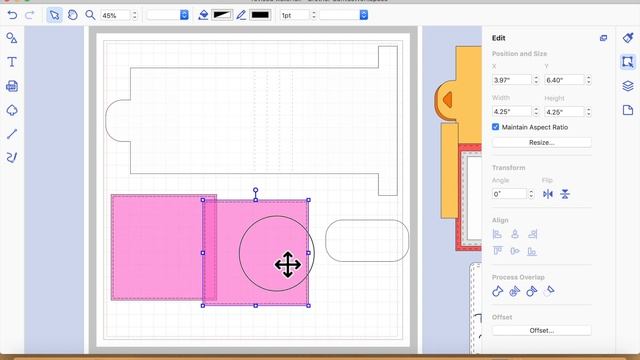Pick the fill color swatch
640x360 pixels.
[x=222, y=15]
